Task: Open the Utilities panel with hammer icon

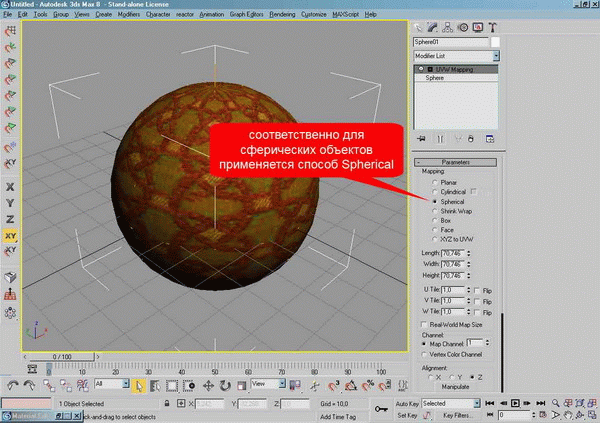Action: [494, 27]
